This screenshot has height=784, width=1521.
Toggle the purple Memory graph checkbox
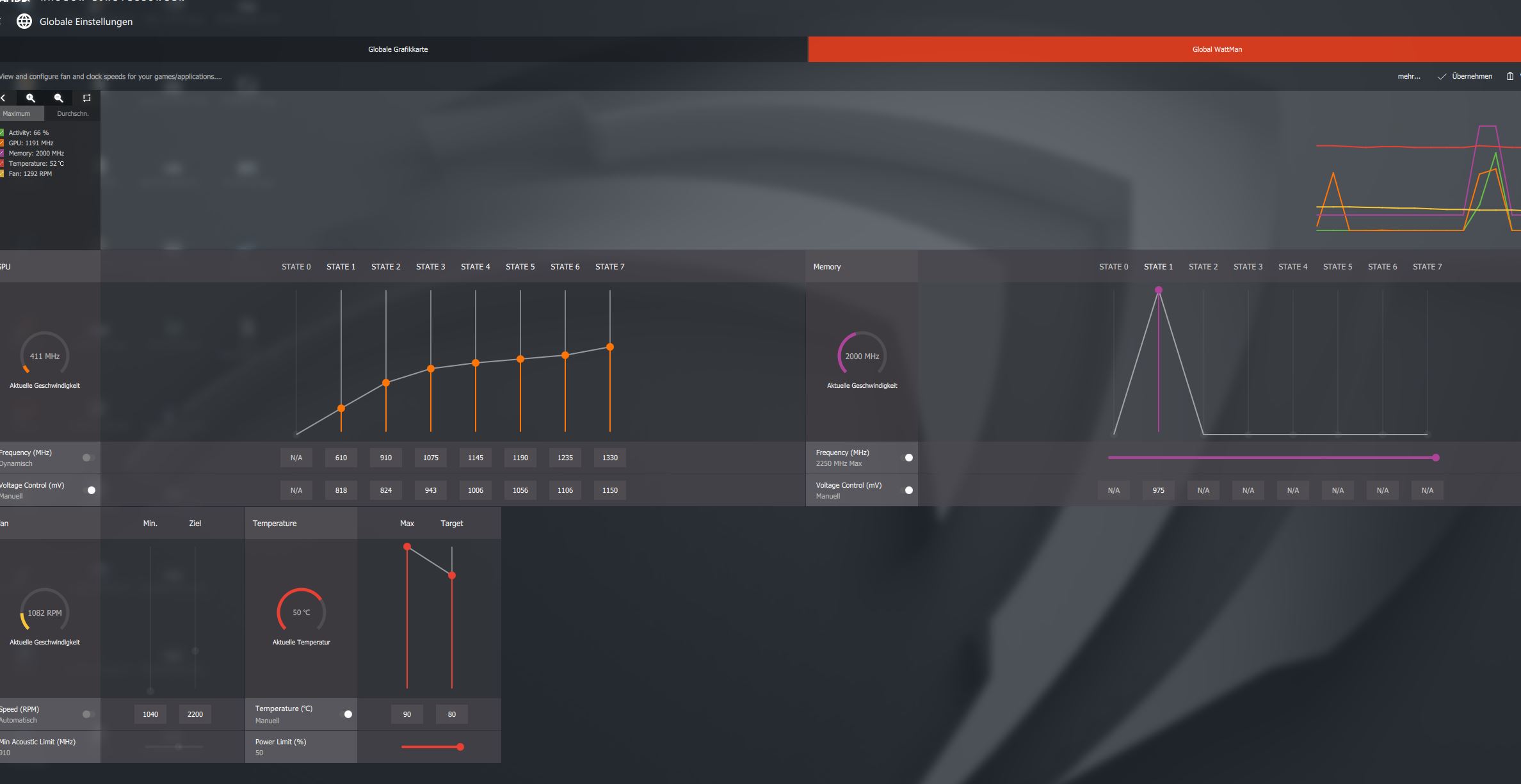(2, 153)
